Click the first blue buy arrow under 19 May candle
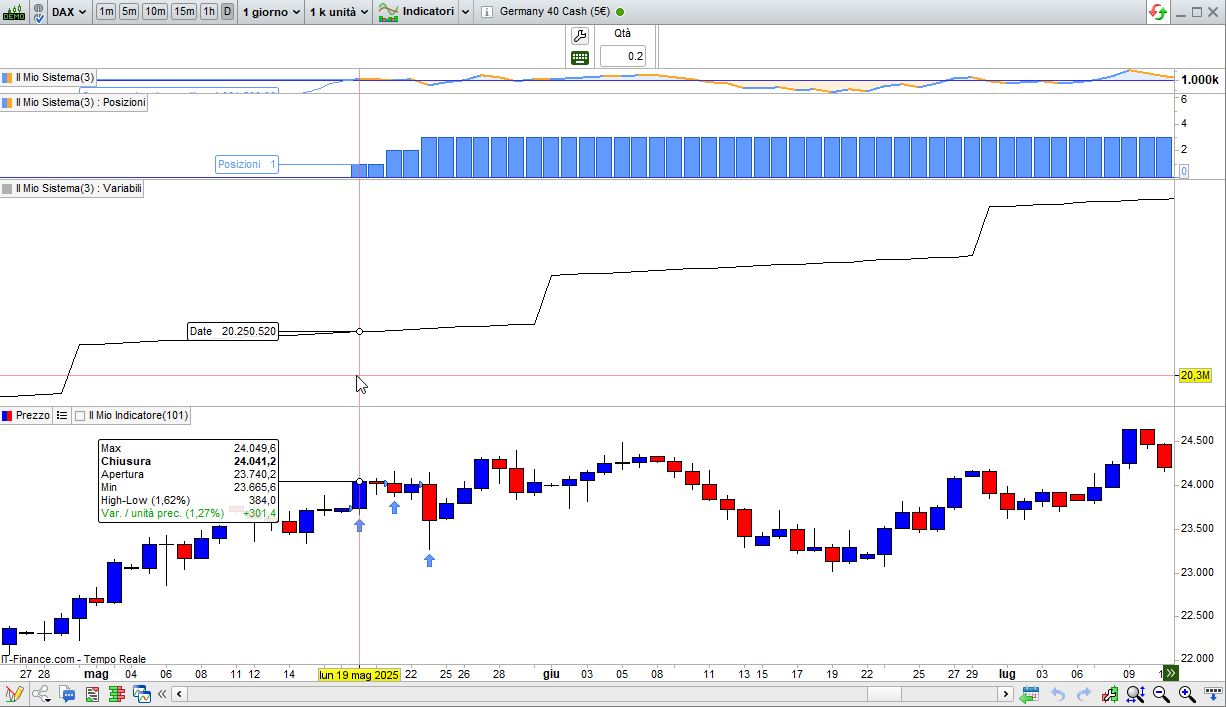 360,525
